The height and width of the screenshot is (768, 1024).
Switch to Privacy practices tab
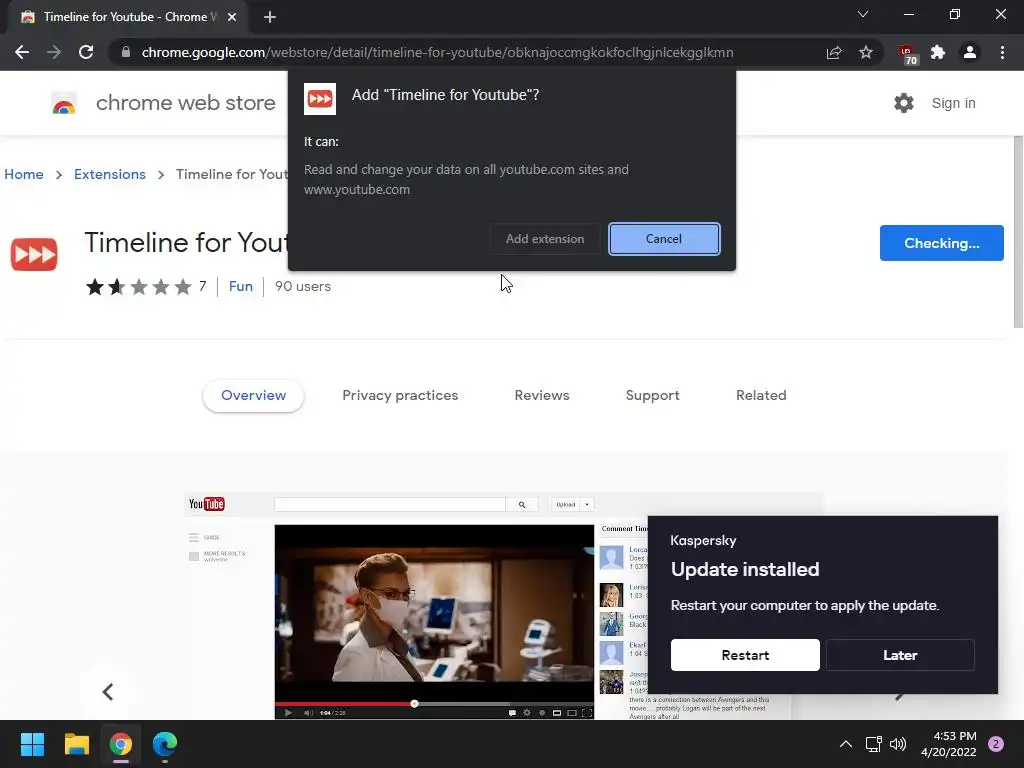400,396
